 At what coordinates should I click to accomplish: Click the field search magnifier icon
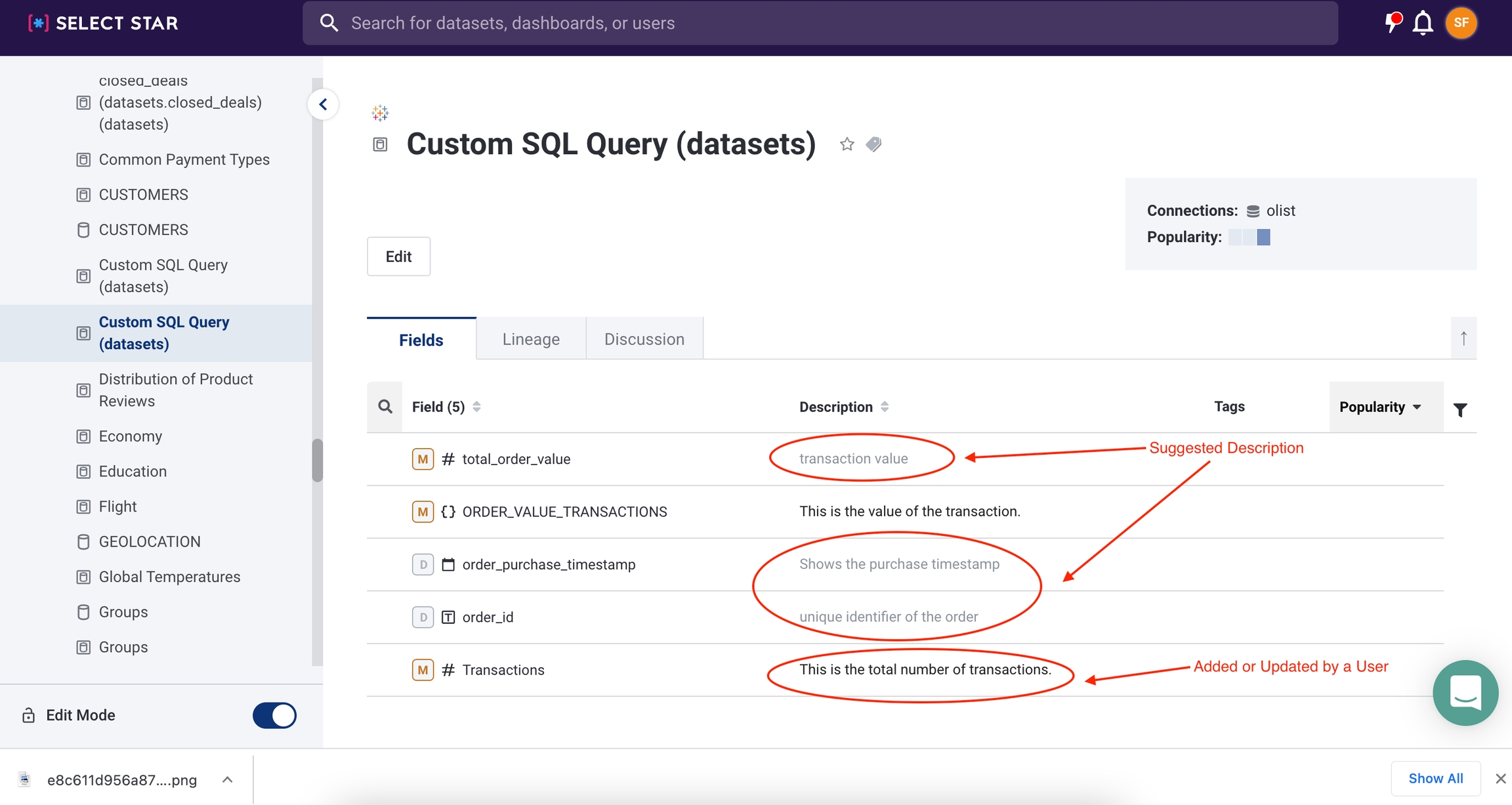pyautogui.click(x=385, y=407)
